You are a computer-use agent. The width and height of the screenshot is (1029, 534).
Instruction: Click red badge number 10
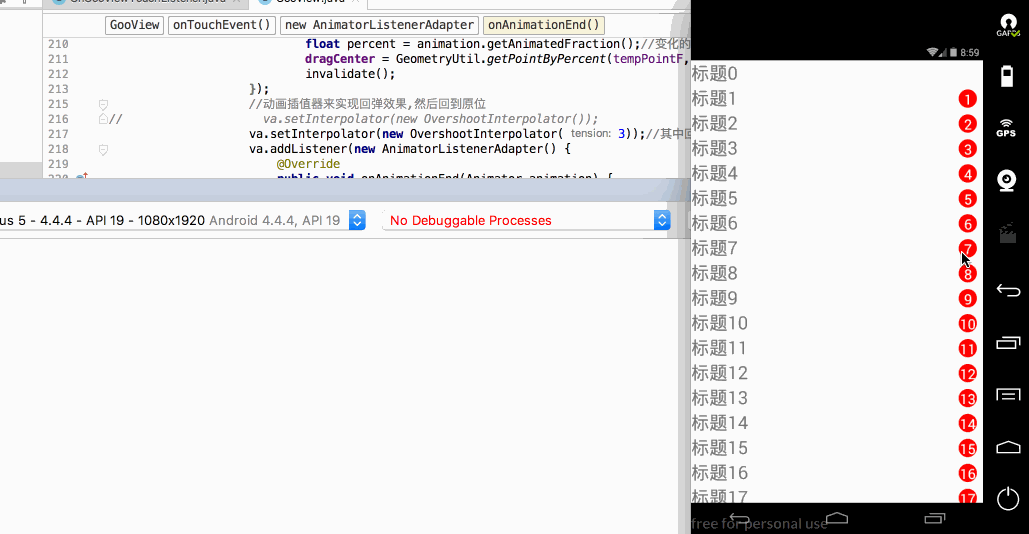[x=967, y=323]
